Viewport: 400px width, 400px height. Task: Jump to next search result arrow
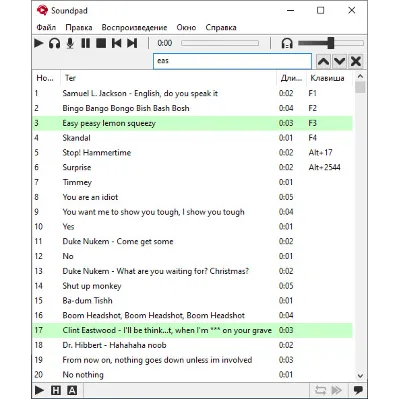pyautogui.click(x=339, y=61)
